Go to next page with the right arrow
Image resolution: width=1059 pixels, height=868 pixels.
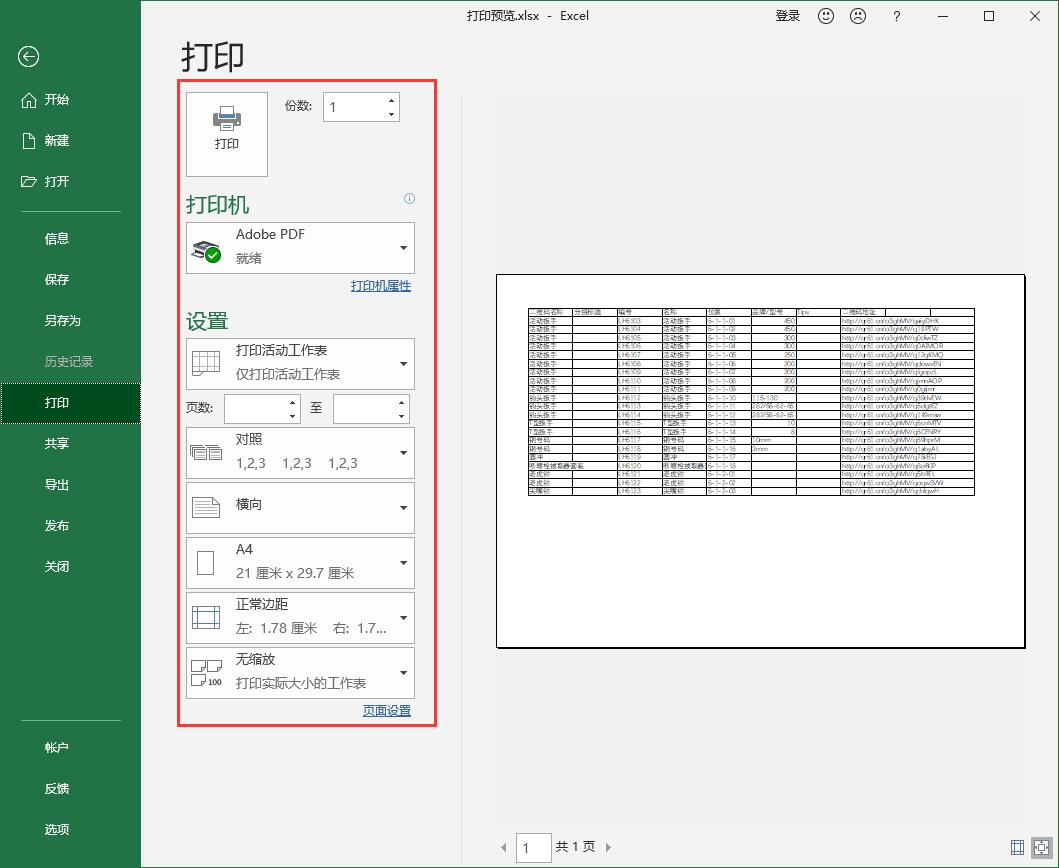click(608, 846)
